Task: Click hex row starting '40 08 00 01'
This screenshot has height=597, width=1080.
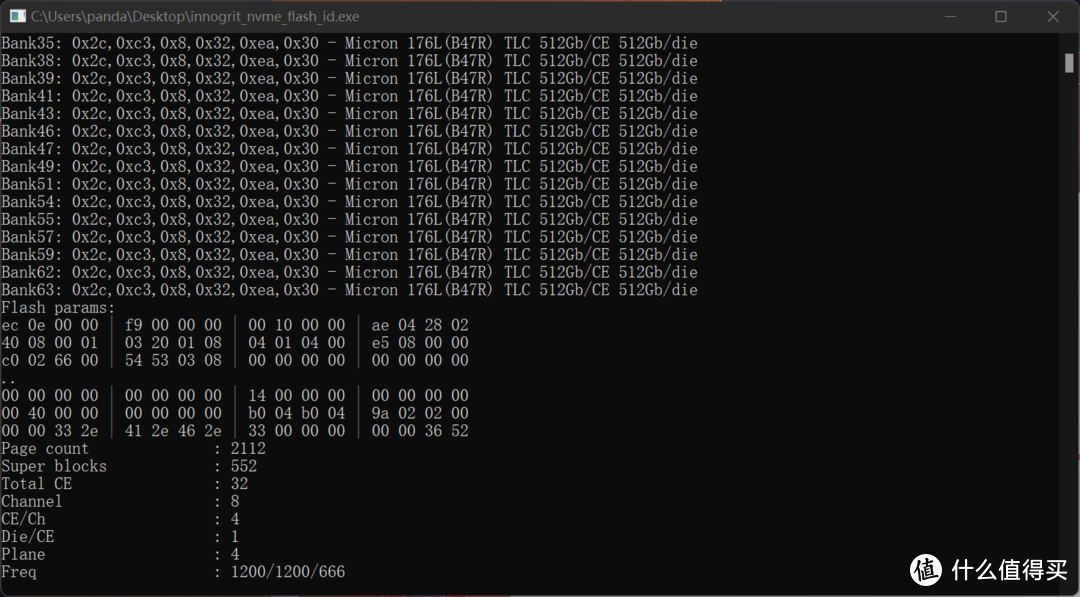Action: tap(235, 343)
